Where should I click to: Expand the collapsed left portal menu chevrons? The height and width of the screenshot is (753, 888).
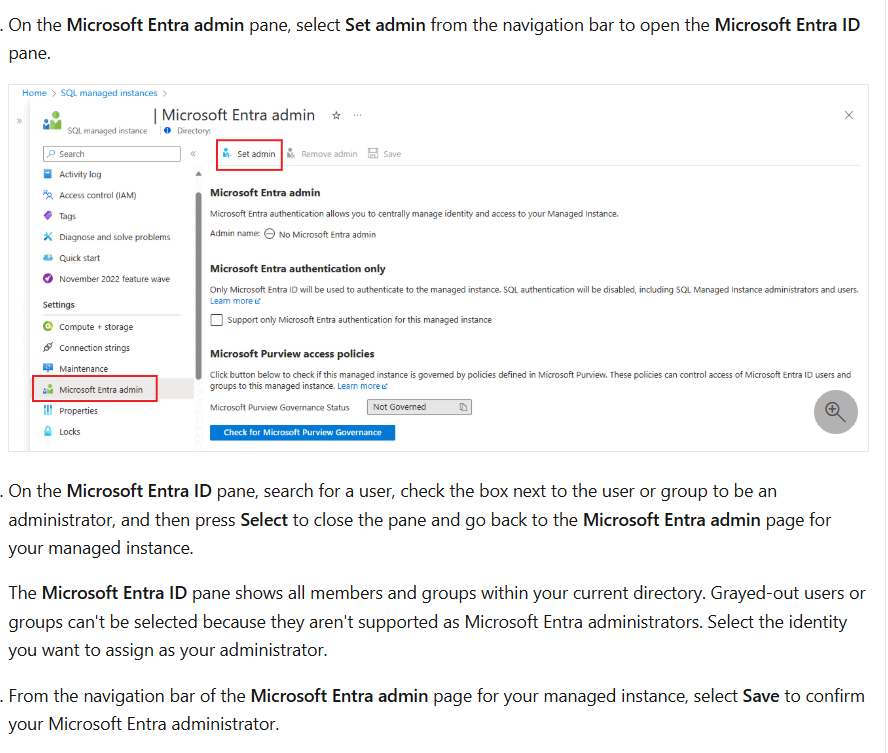[x=19, y=121]
